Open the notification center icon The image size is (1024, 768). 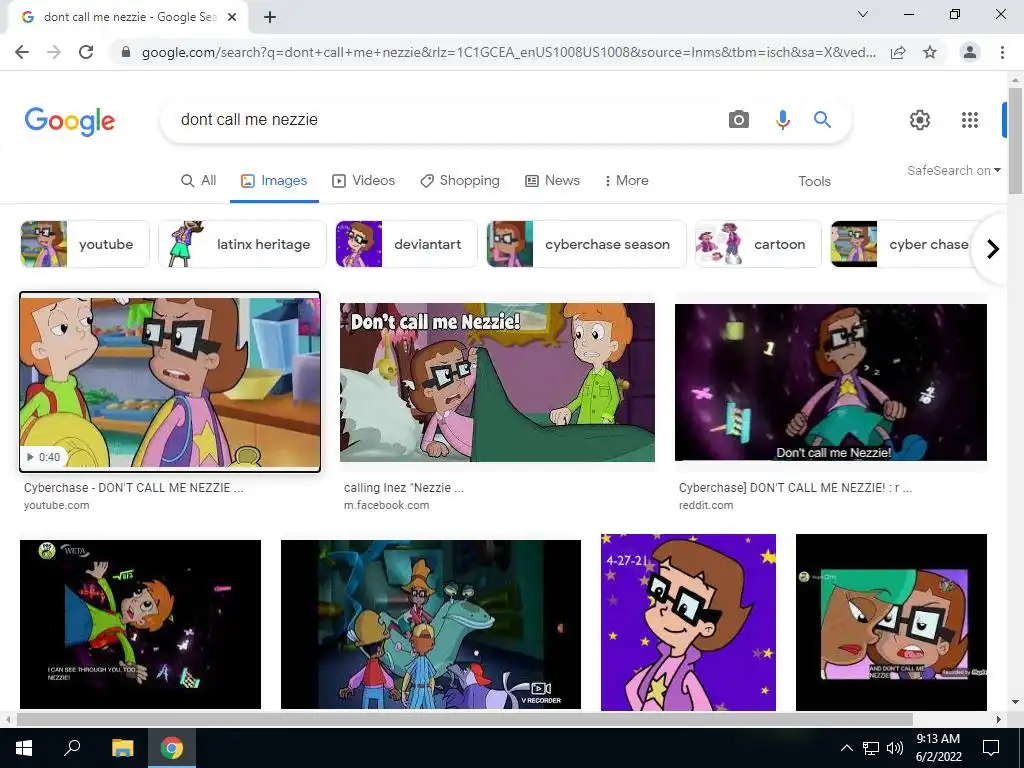point(991,748)
